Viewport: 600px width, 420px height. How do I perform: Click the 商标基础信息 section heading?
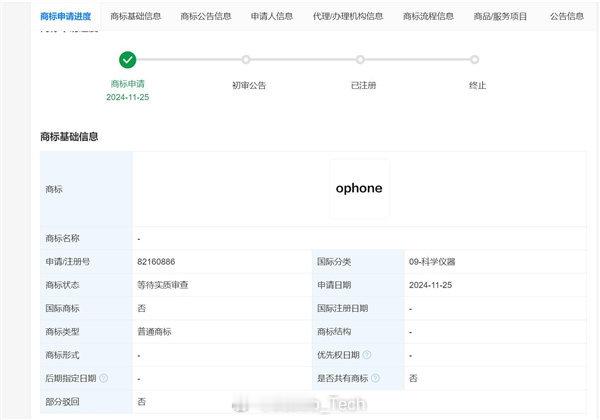click(69, 137)
